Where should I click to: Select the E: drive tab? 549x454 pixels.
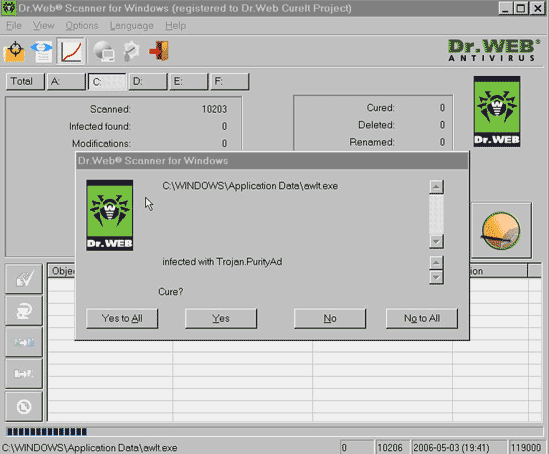[188, 82]
